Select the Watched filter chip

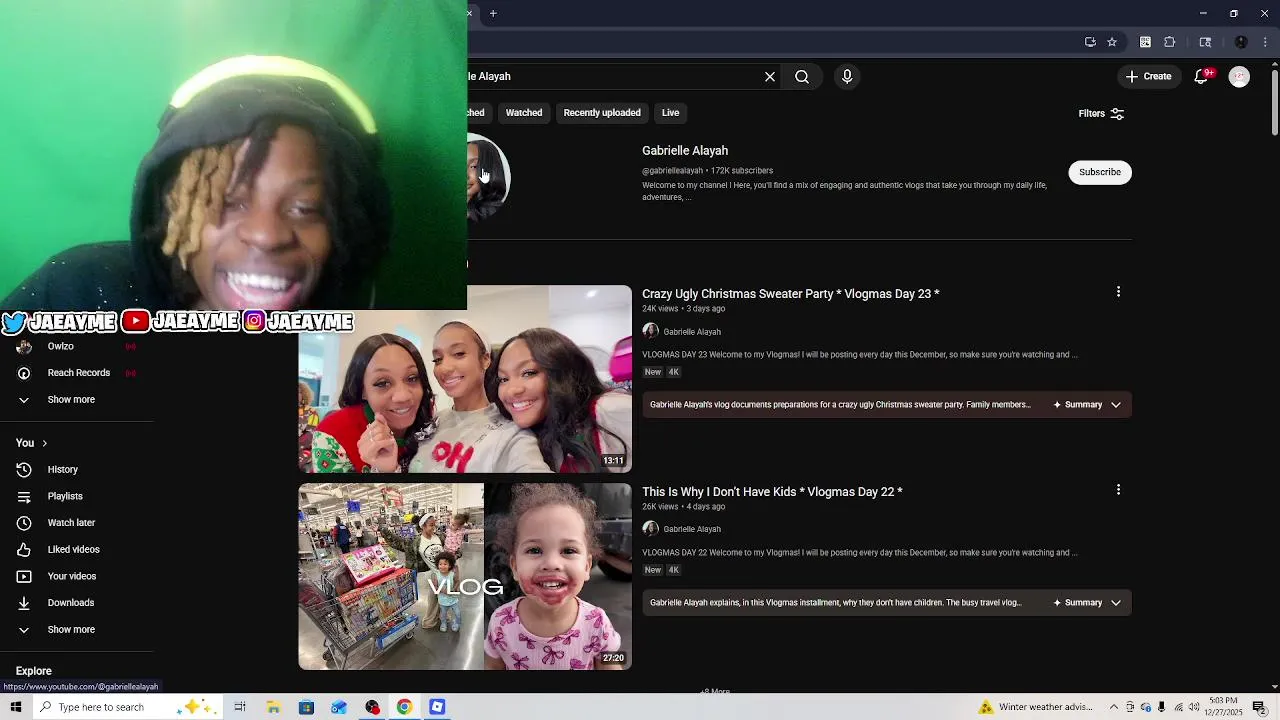(x=524, y=113)
